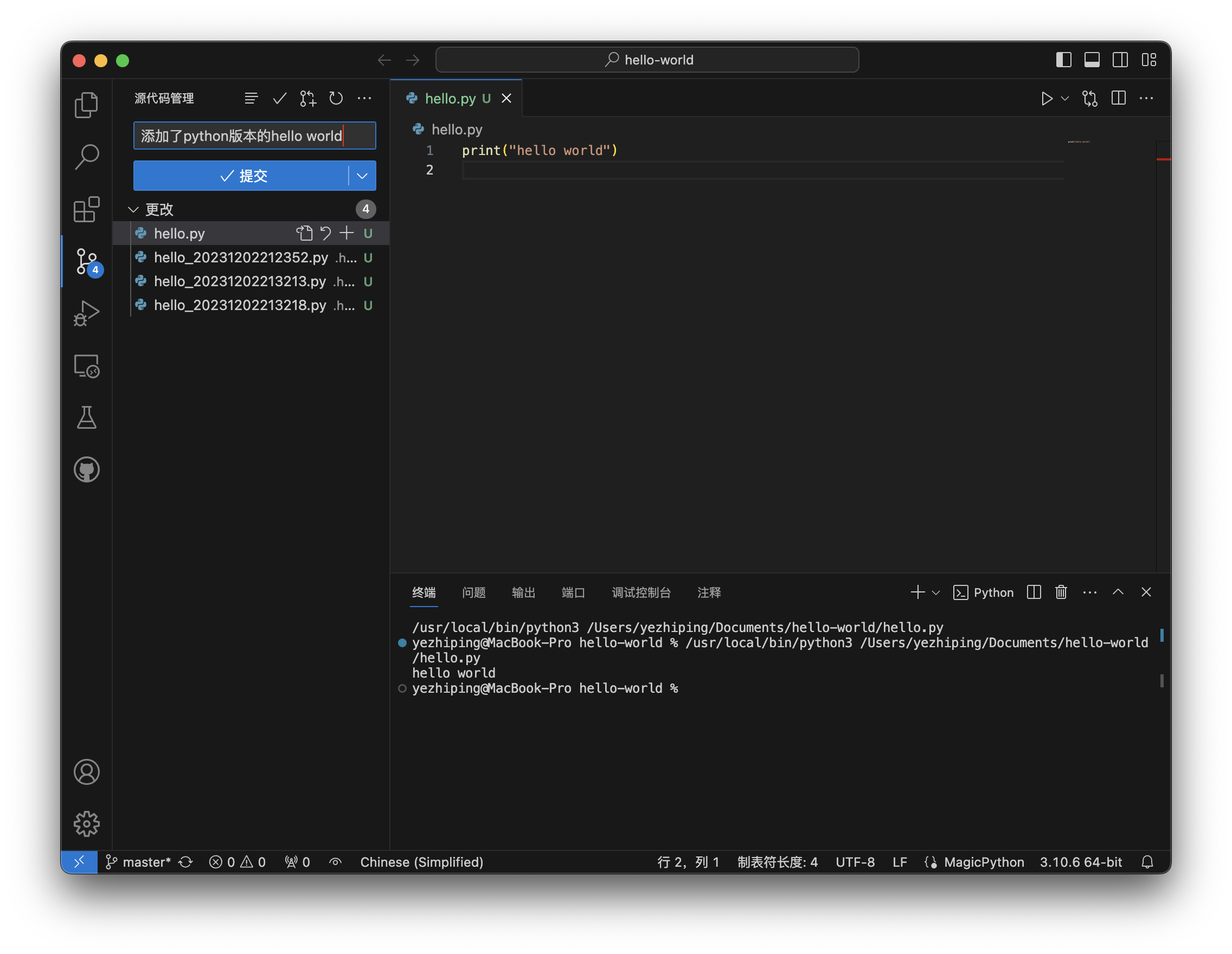Image resolution: width=1232 pixels, height=954 pixels.
Task: Open the Explorer view in activity bar
Action: tap(86, 105)
